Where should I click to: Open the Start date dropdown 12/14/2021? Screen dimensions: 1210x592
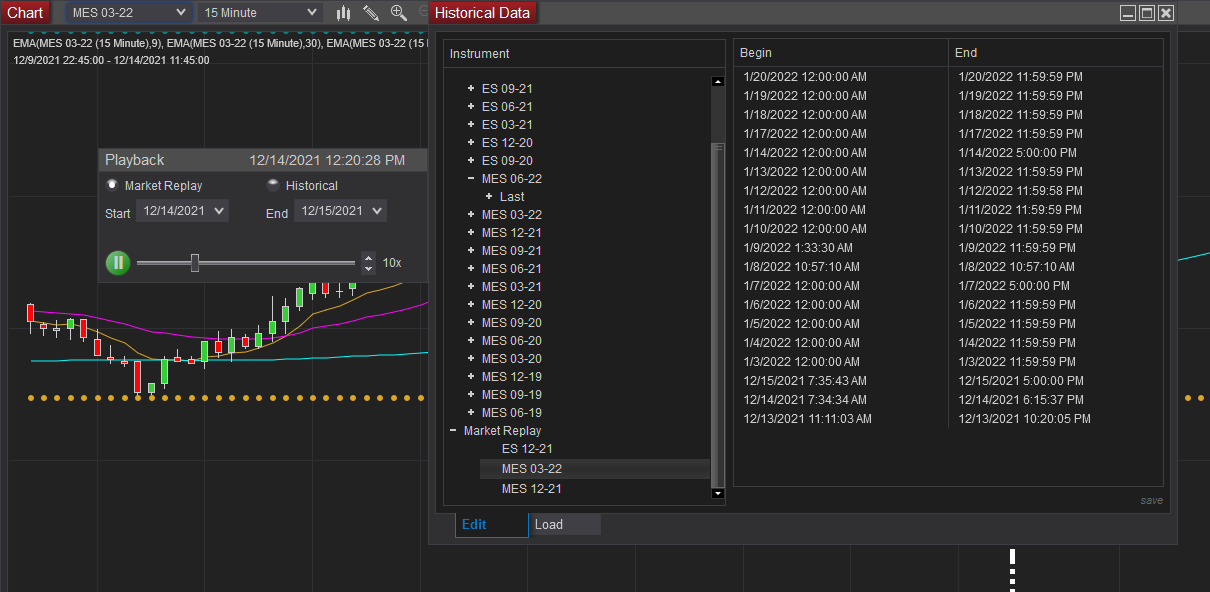pyautogui.click(x=182, y=211)
